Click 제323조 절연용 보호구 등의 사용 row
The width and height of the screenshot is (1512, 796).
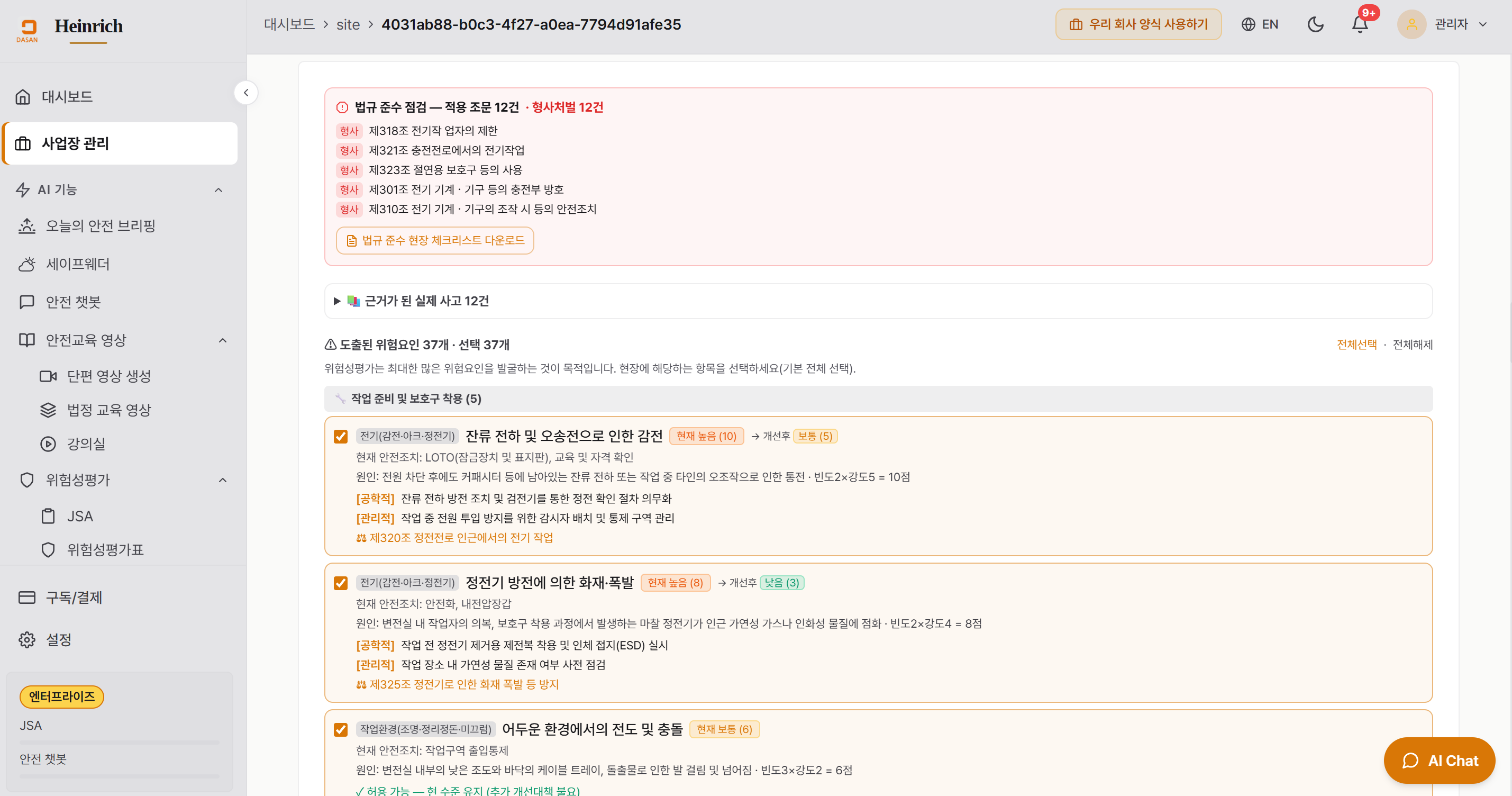(x=430, y=170)
